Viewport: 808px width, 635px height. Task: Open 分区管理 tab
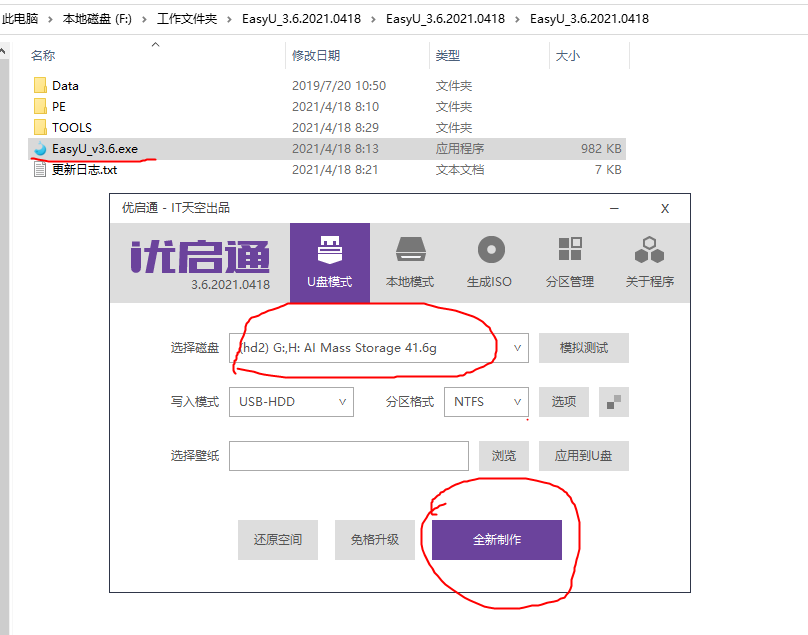570,262
